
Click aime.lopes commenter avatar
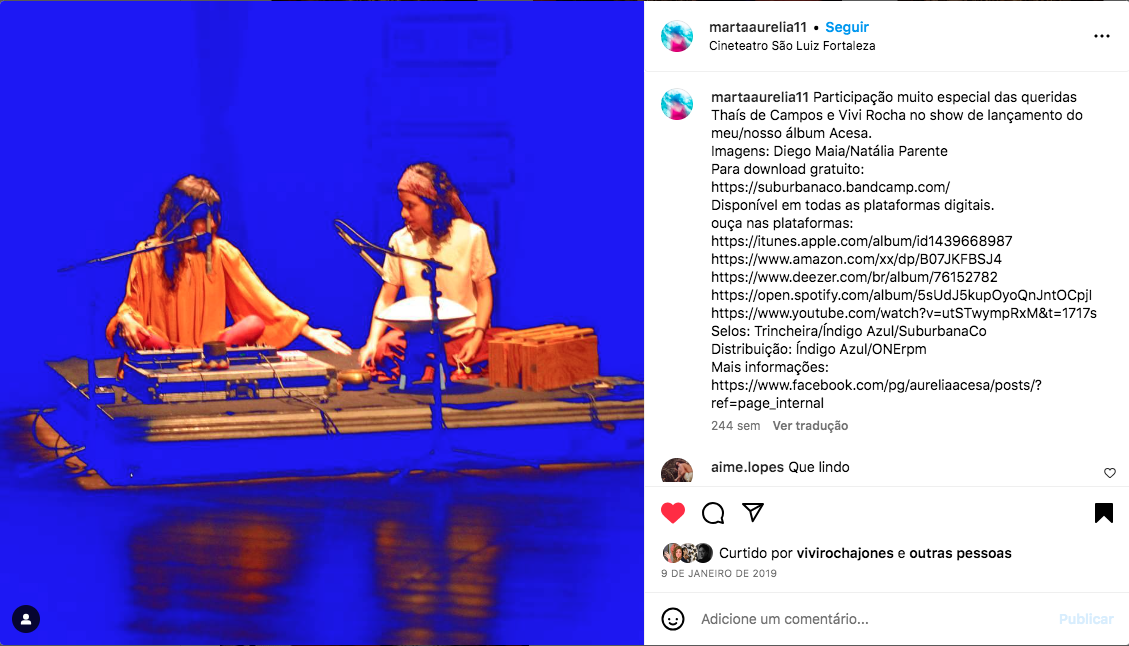[677, 470]
